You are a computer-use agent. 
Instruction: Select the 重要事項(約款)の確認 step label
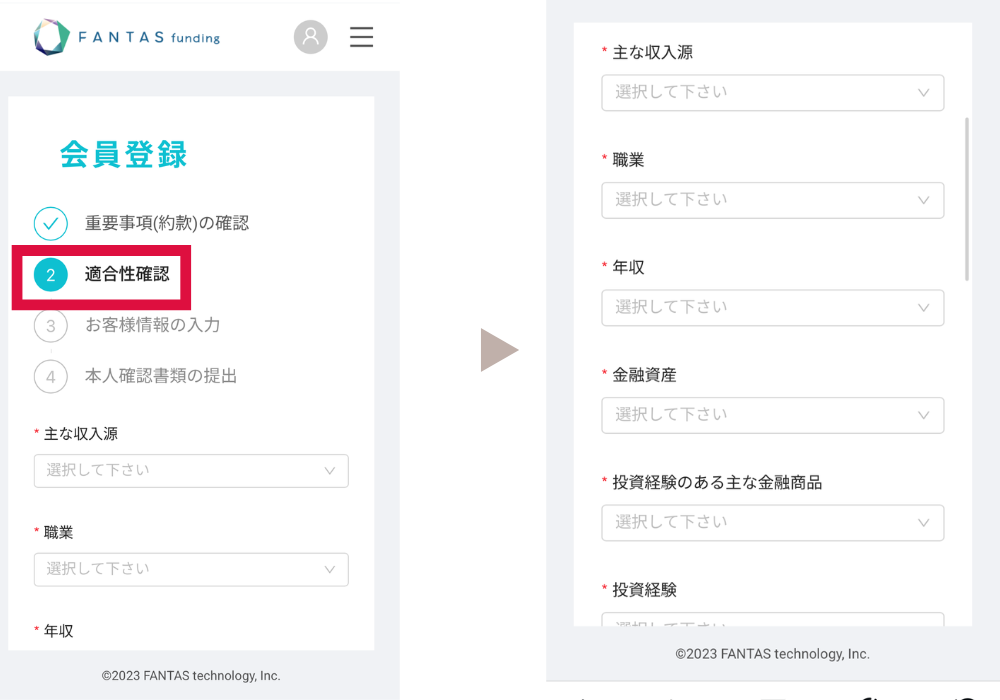point(167,223)
